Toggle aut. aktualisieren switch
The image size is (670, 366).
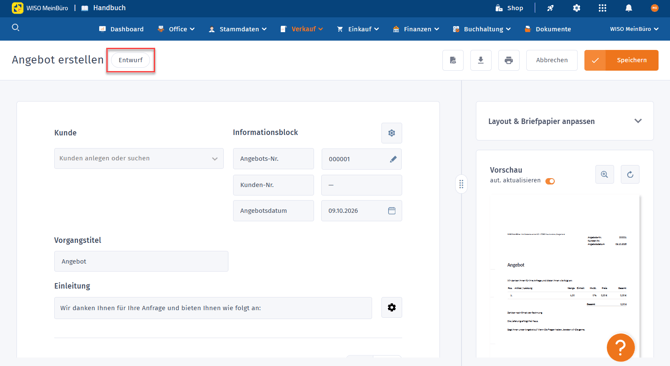[550, 181]
